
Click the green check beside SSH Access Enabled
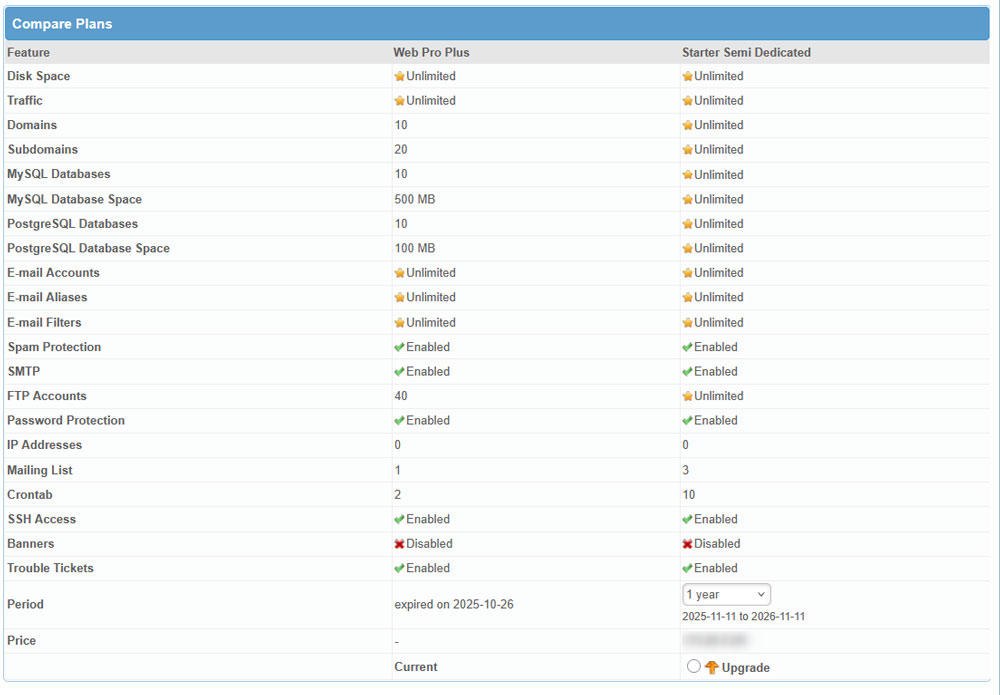point(399,518)
